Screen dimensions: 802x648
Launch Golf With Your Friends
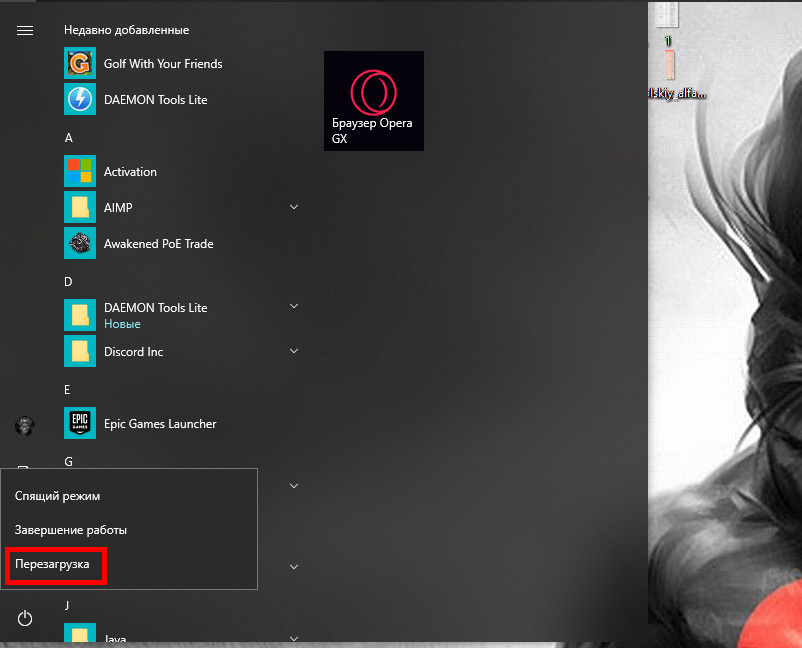162,64
